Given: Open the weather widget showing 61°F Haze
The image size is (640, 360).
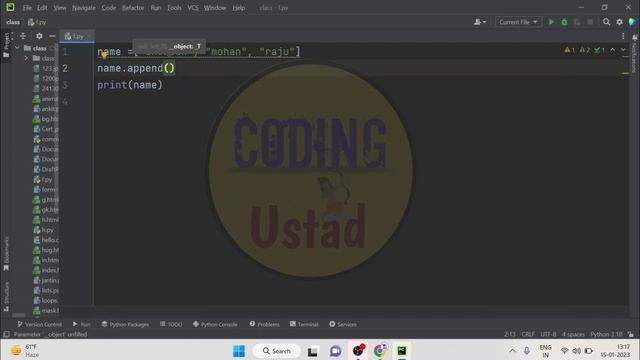Looking at the screenshot, I should [x=25, y=351].
